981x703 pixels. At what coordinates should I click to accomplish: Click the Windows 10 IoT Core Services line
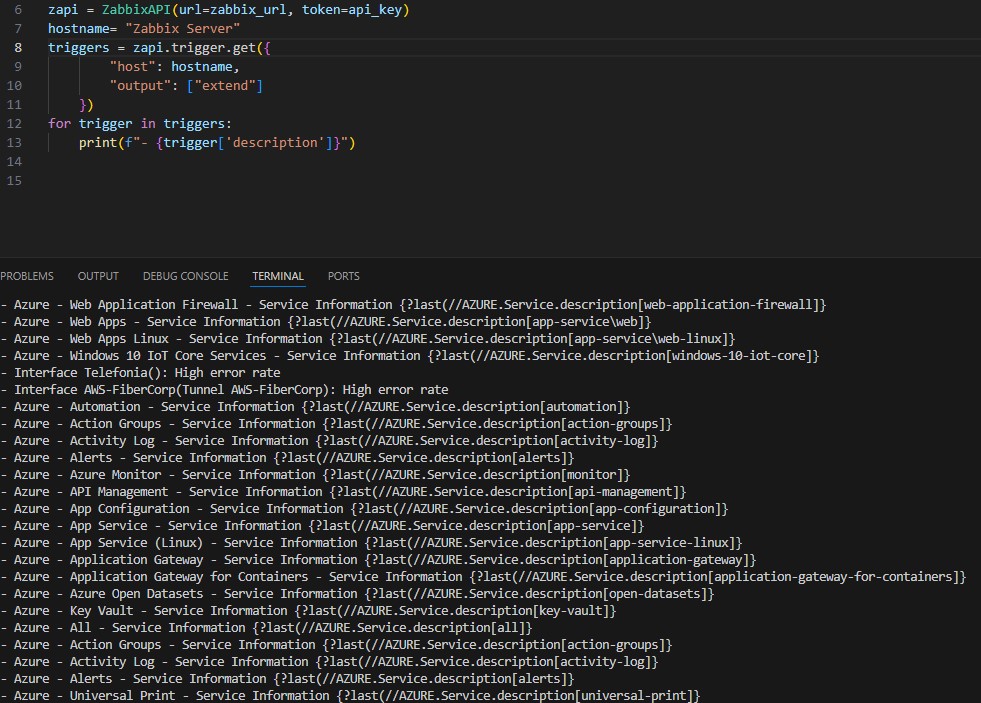[410, 355]
